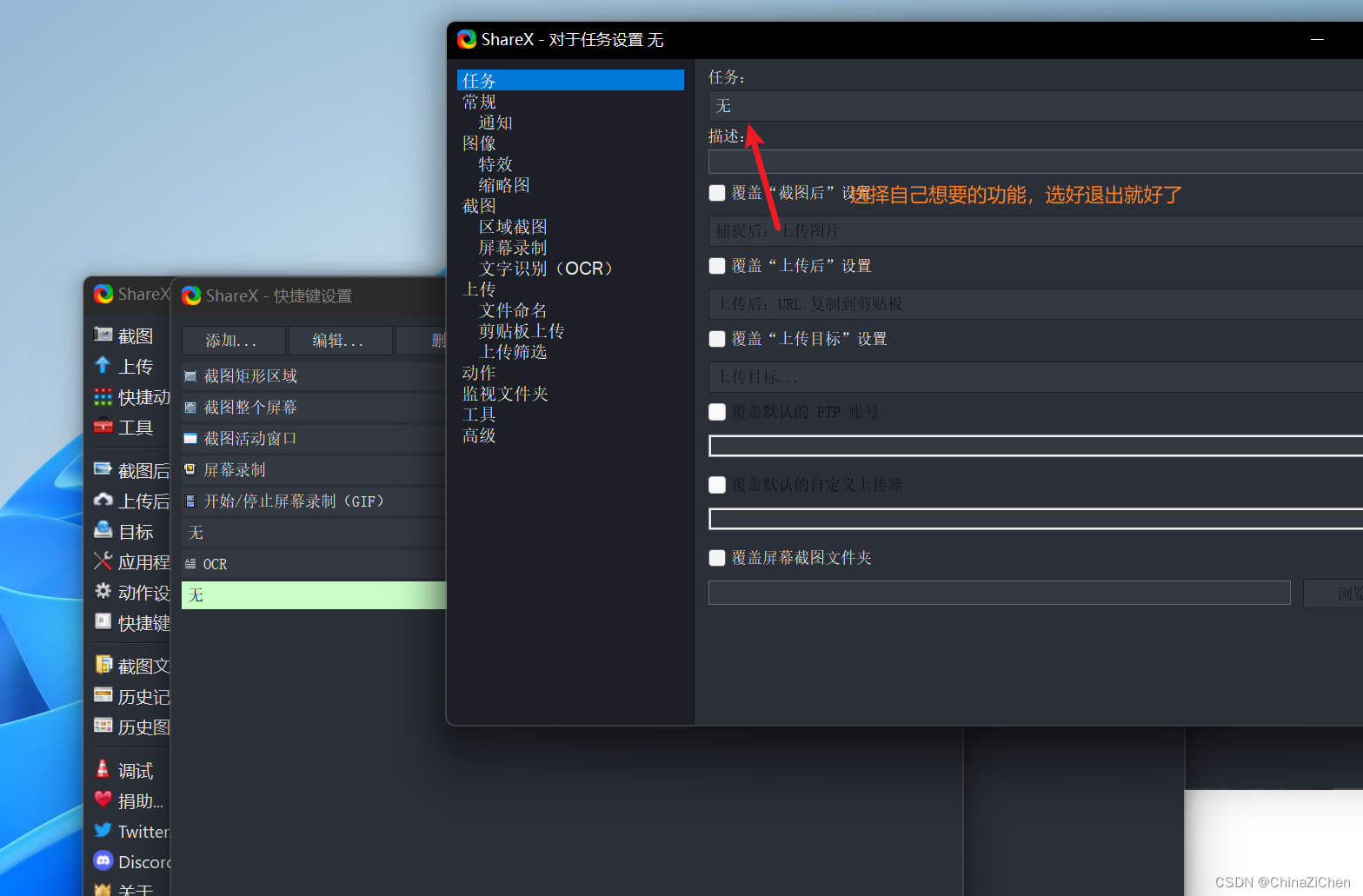Click the icon beside 开始/停止屏幕录制 (GIF)
This screenshot has width=1363, height=896.
click(190, 501)
